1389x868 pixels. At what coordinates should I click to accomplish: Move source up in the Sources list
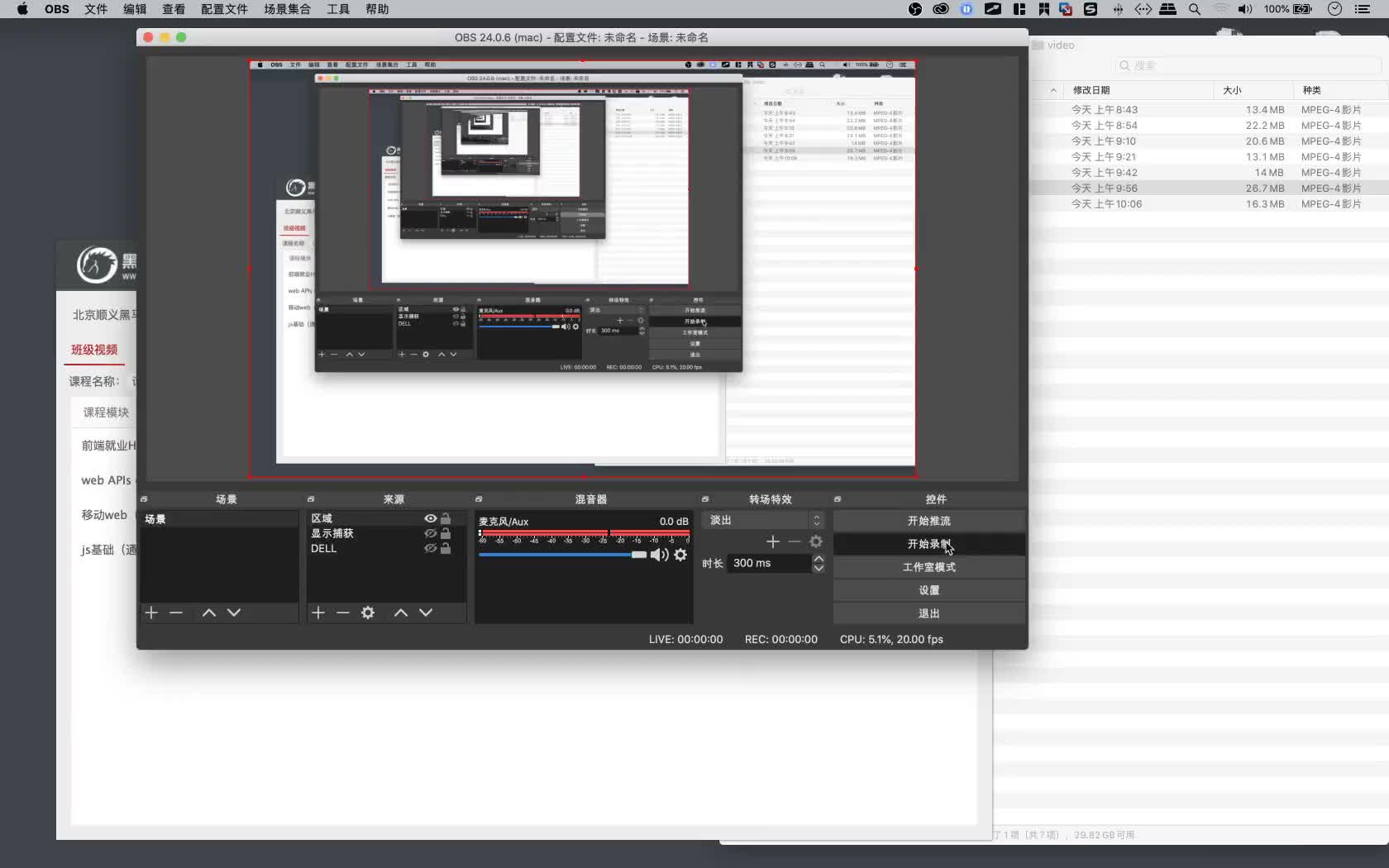click(x=401, y=613)
